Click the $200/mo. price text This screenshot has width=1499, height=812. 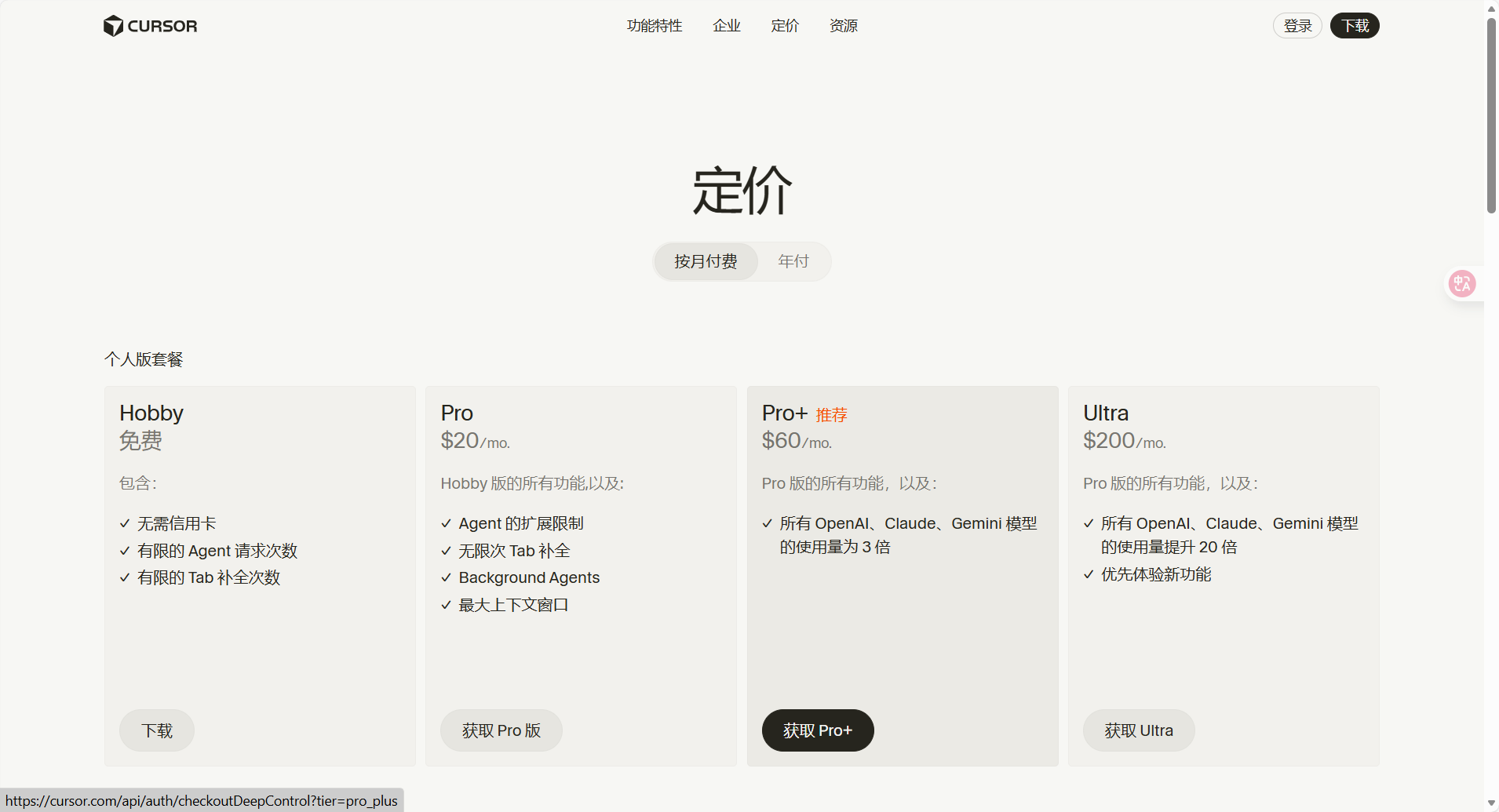[x=1125, y=441]
